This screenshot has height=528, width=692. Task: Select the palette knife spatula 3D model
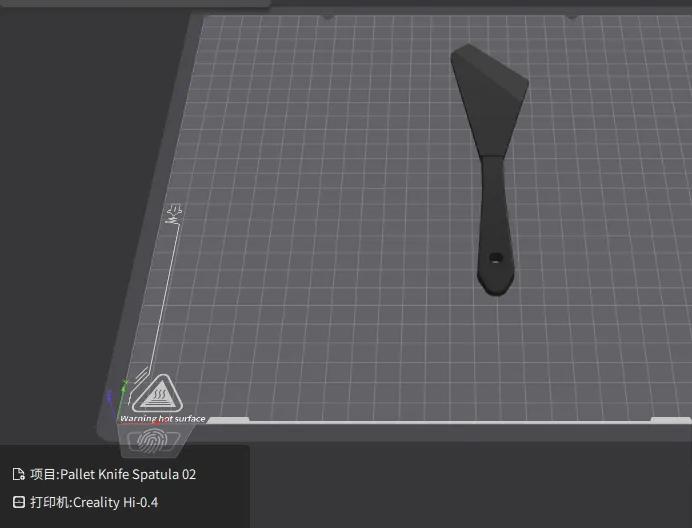[x=491, y=168]
